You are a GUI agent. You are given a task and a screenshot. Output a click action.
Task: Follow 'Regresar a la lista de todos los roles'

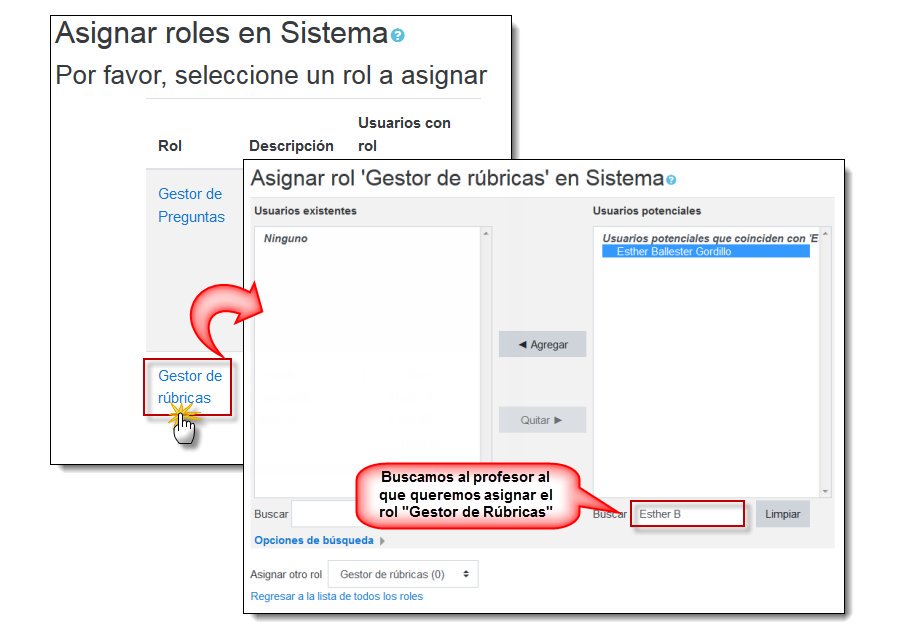point(335,595)
